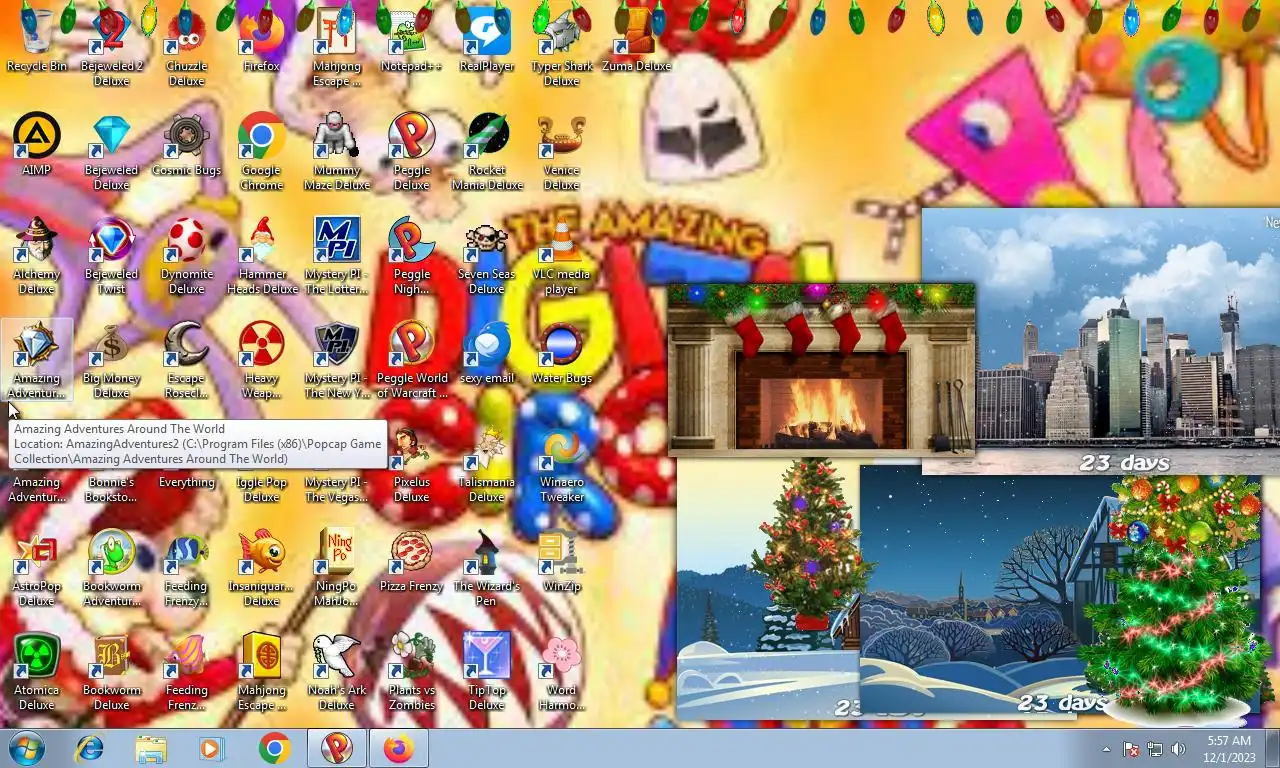Screen dimensions: 1280x768
Task: Open VLC media player shortcut
Action: point(562,256)
